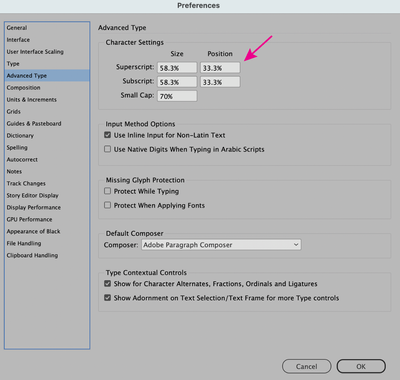400x380 pixels.
Task: Toggle Show Adornment on Text Selection checkbox
Action: pyautogui.click(x=107, y=298)
